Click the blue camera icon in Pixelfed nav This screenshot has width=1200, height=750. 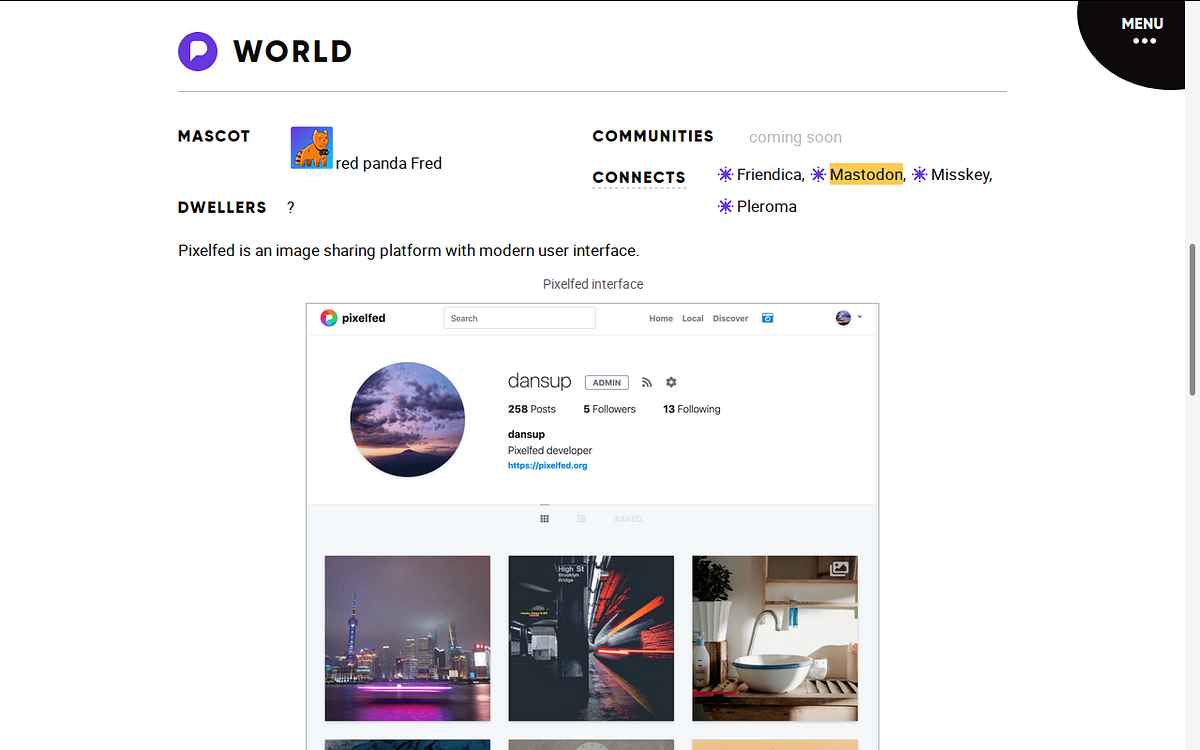(768, 318)
